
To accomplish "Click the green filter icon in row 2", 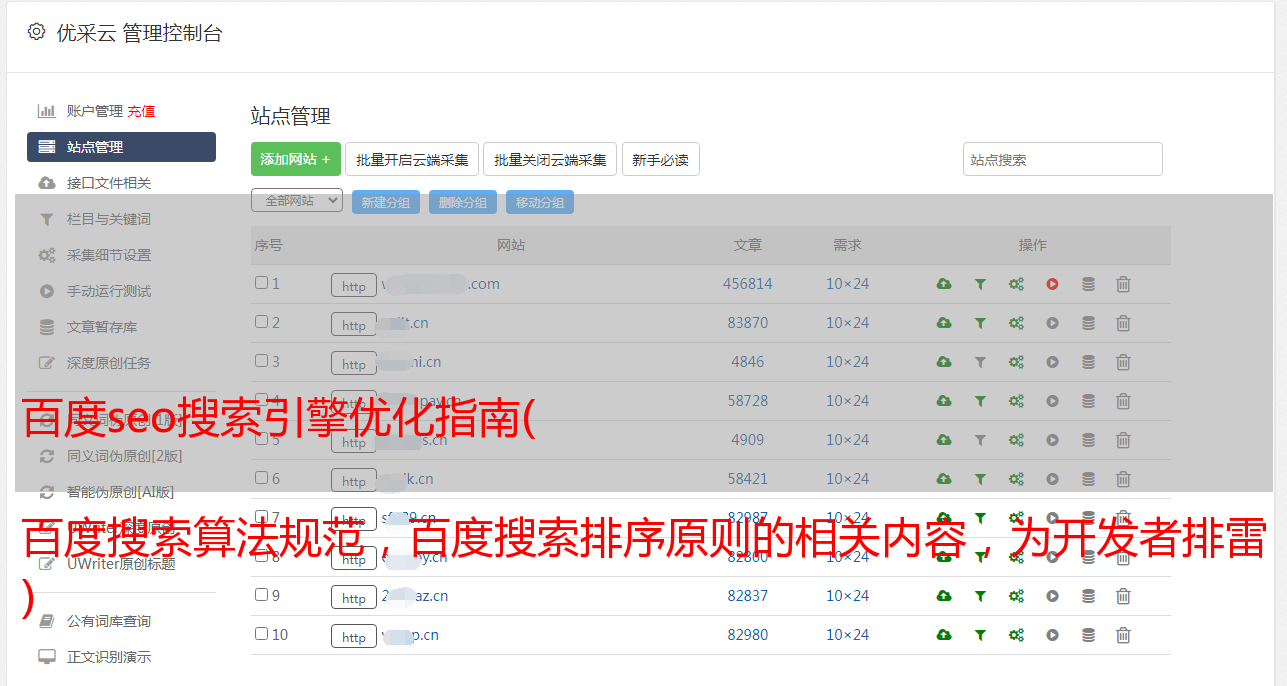I will pos(980,323).
